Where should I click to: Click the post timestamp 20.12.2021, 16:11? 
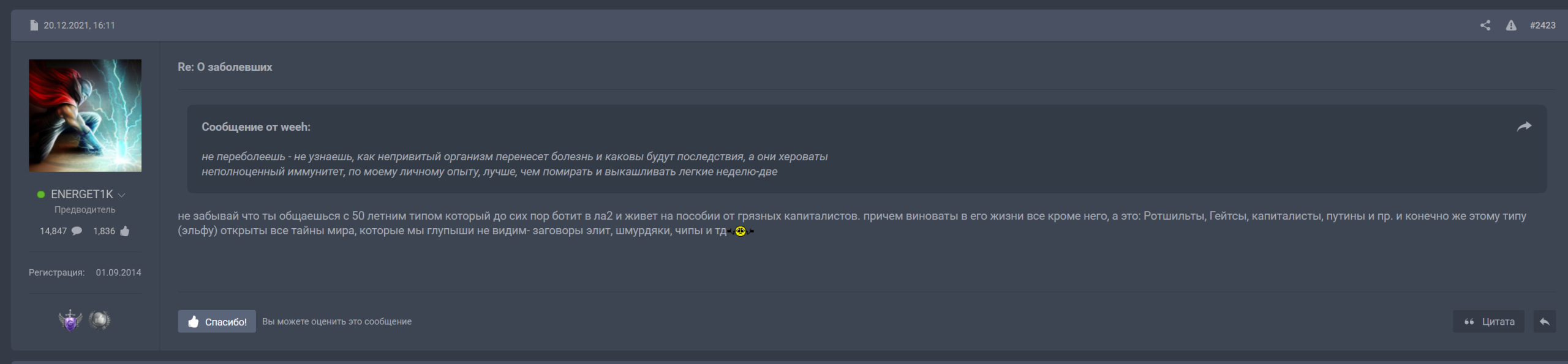pyautogui.click(x=79, y=25)
